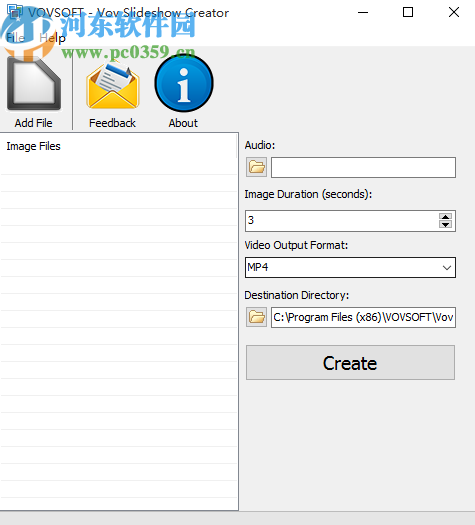Close the Vov Slideshow Creator window
This screenshot has width=475, height=525.
coord(454,12)
